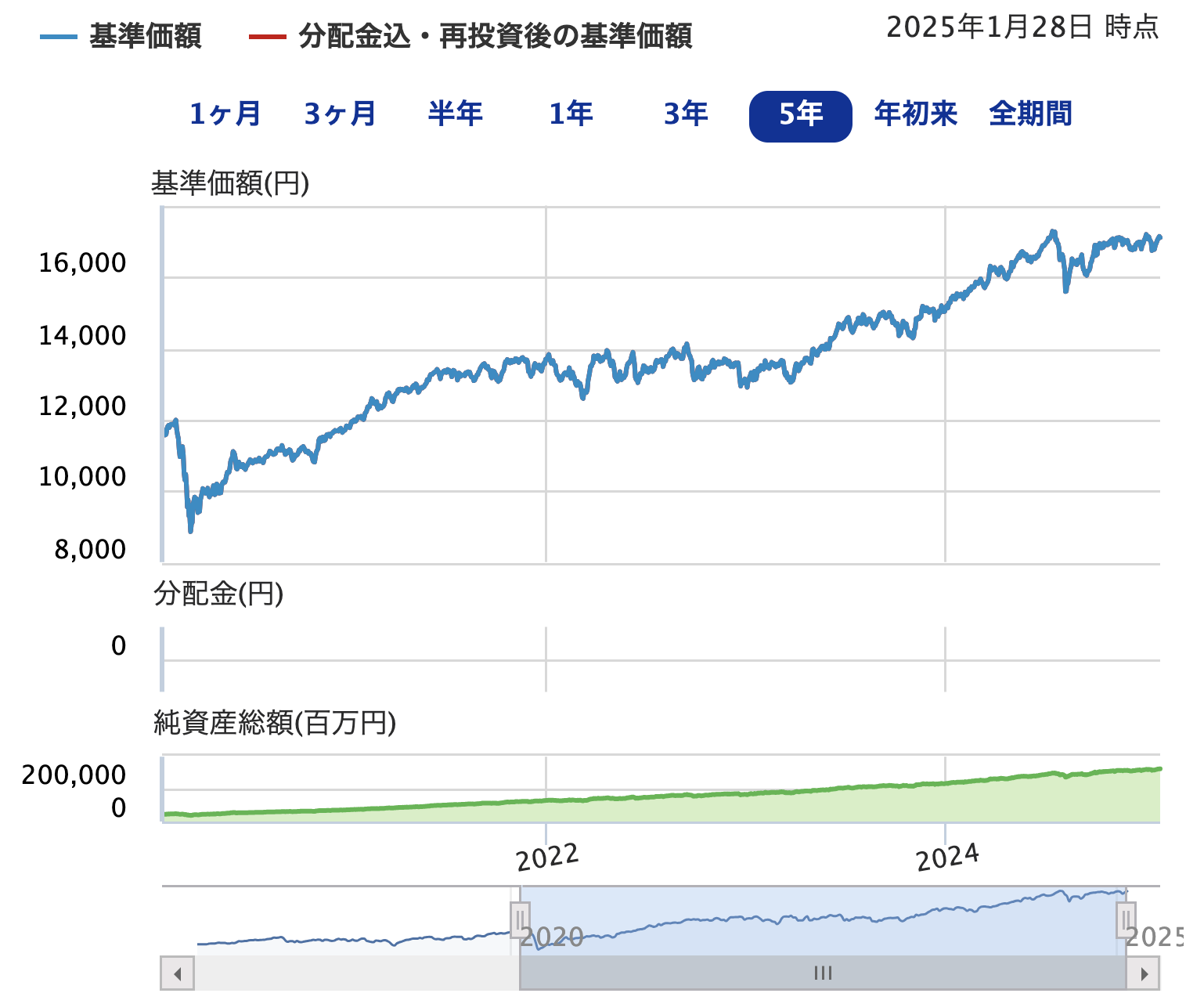The image size is (1204, 1004).
Task: Click the red line swatch in the legend
Action: pos(267,37)
